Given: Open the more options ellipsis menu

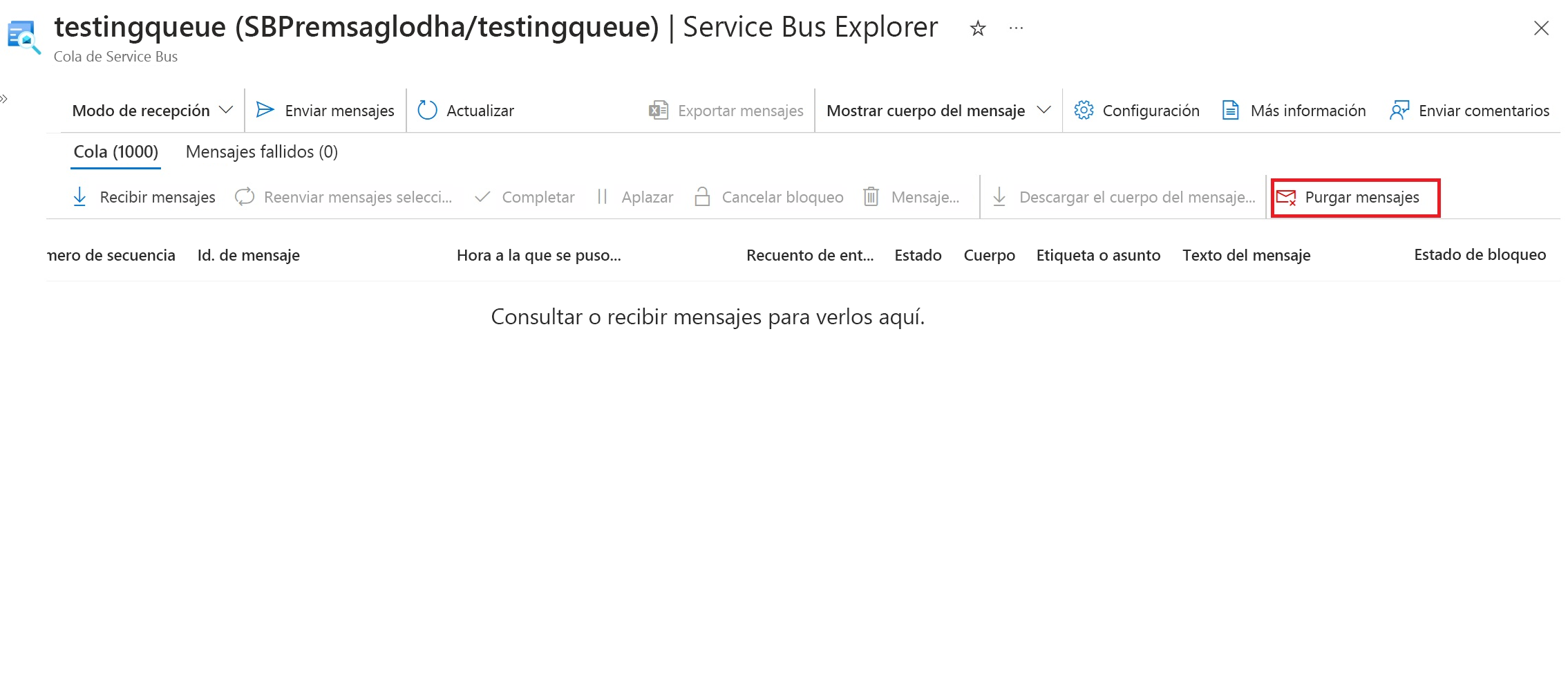Looking at the screenshot, I should coord(1016,28).
